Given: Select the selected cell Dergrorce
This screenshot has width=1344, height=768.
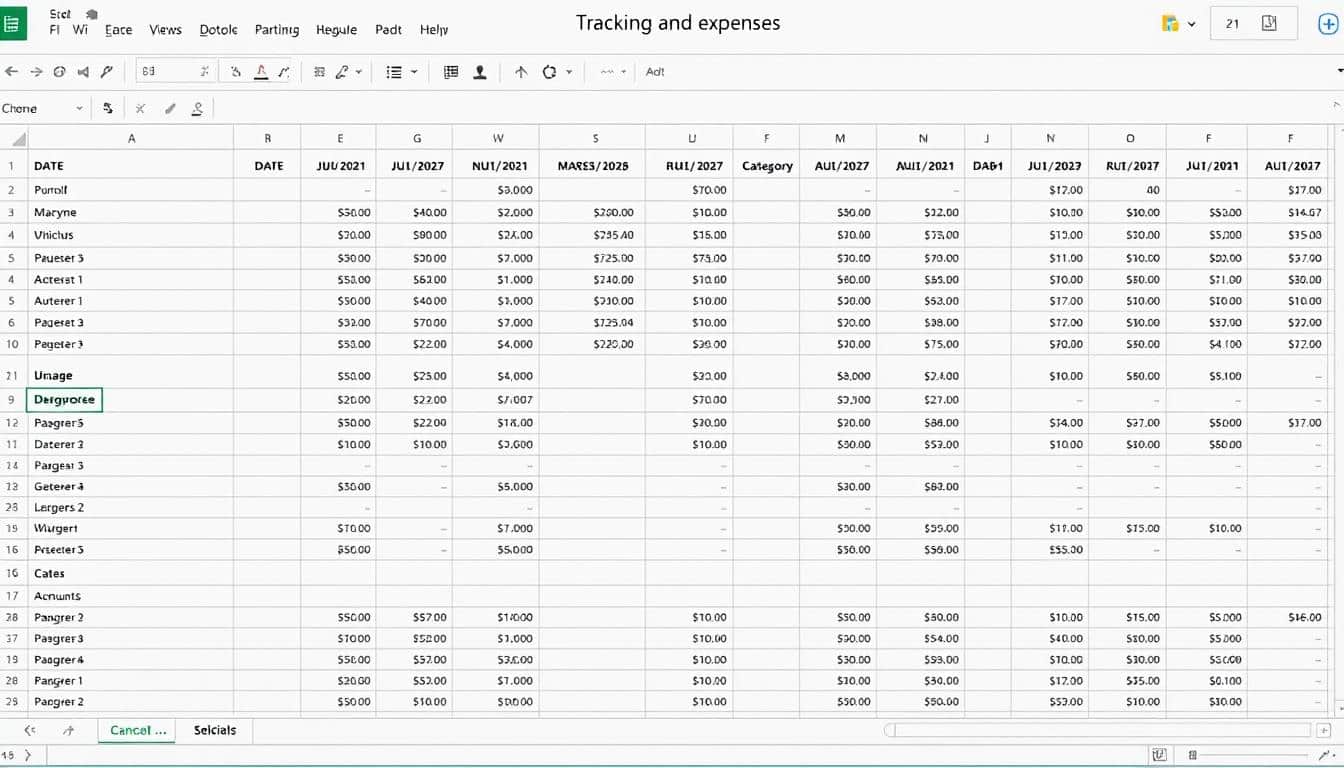Looking at the screenshot, I should 64,400.
